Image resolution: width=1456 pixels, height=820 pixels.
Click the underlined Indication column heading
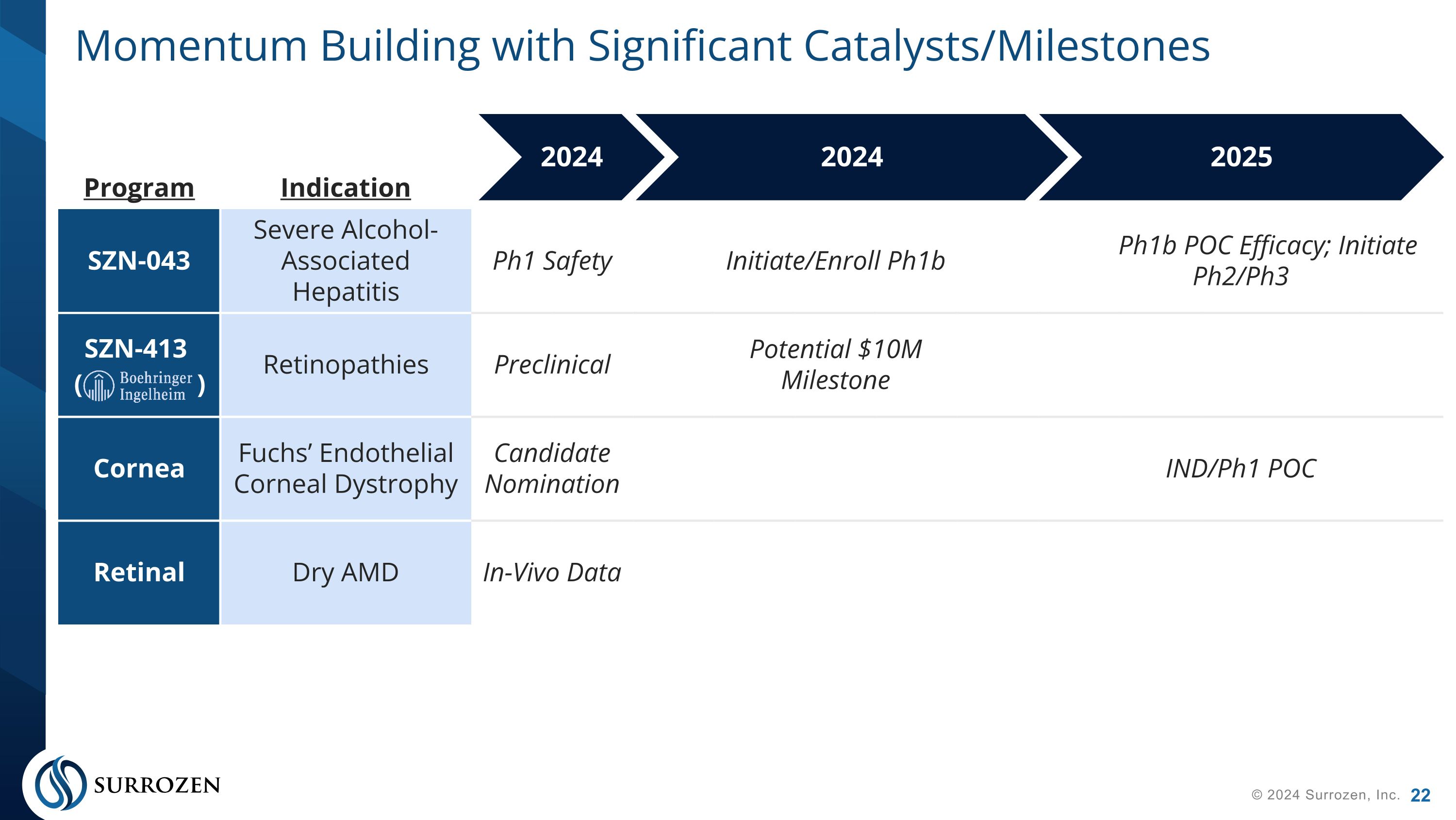[x=346, y=188]
